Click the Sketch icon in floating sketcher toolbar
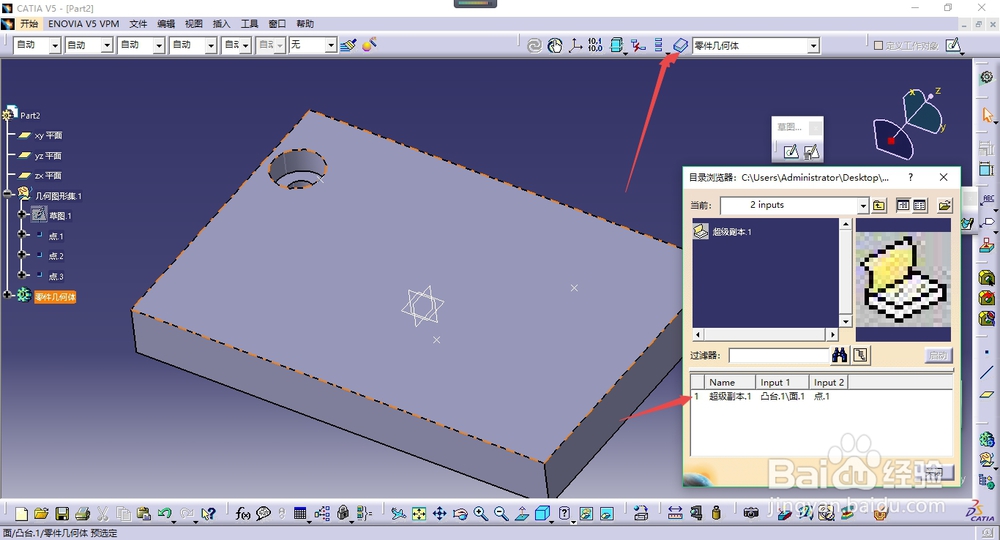 [791, 151]
